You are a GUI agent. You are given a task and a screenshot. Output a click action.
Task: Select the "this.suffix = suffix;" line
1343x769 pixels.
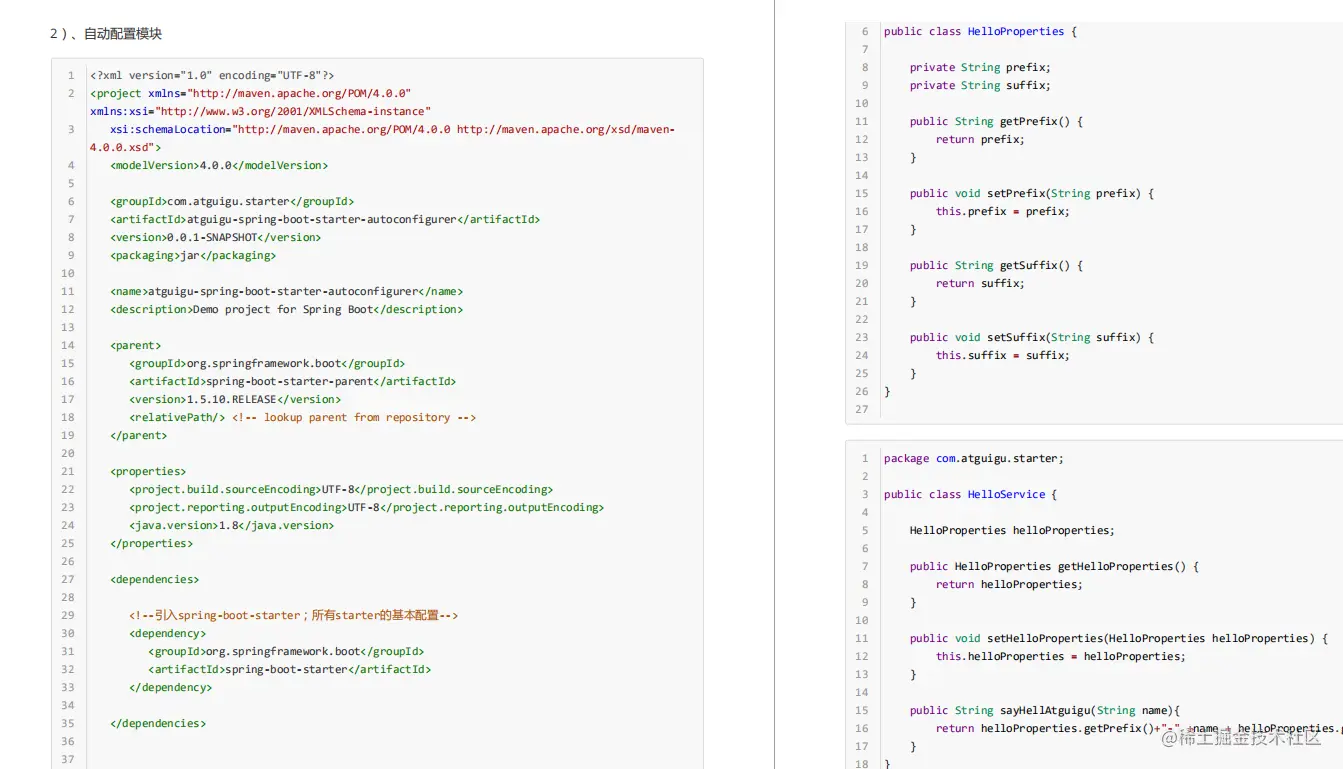[x=1003, y=355]
